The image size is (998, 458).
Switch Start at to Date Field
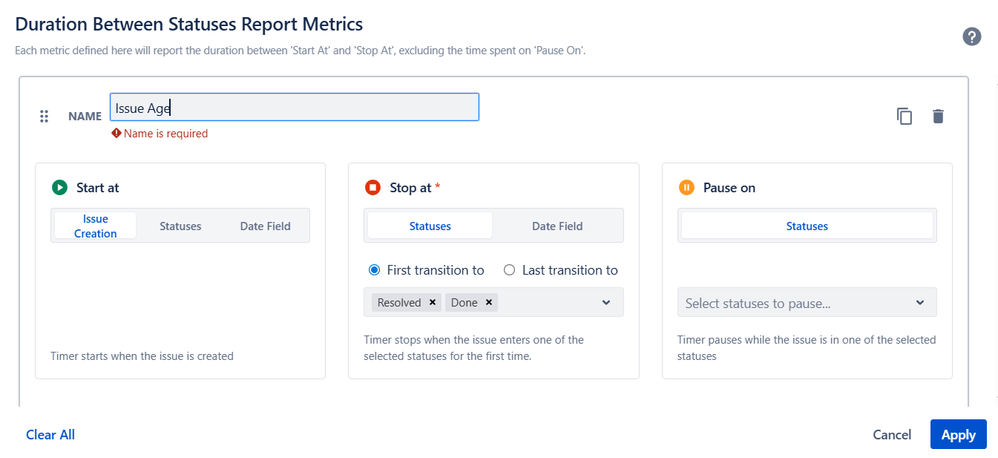[265, 226]
